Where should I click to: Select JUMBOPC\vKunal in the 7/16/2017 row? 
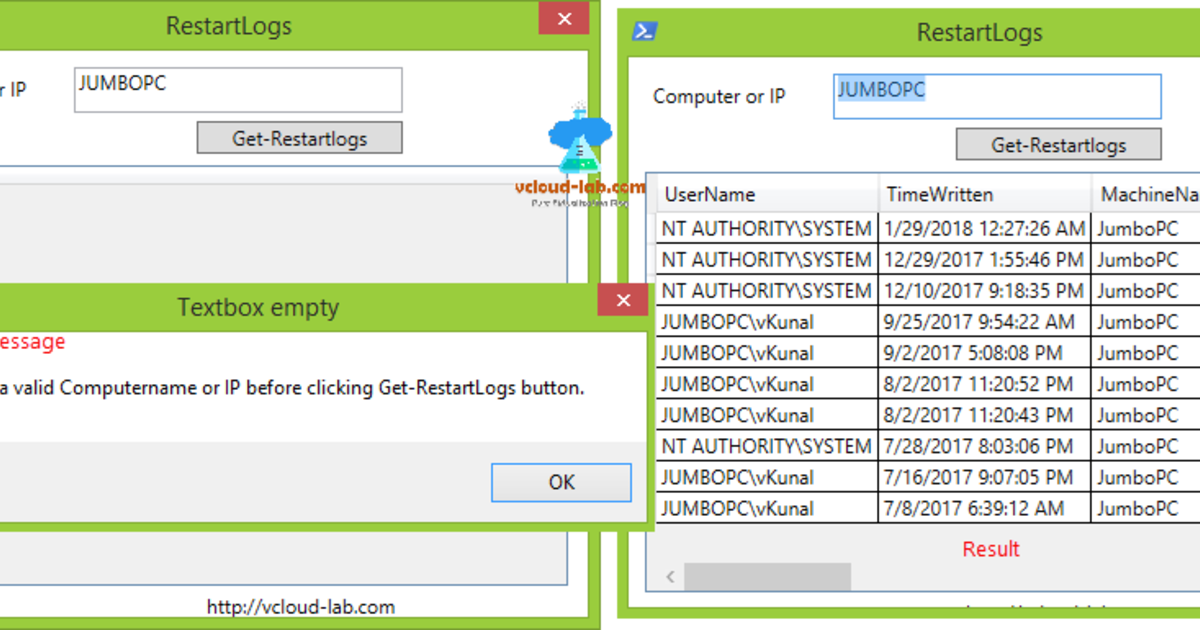[x=767, y=476]
